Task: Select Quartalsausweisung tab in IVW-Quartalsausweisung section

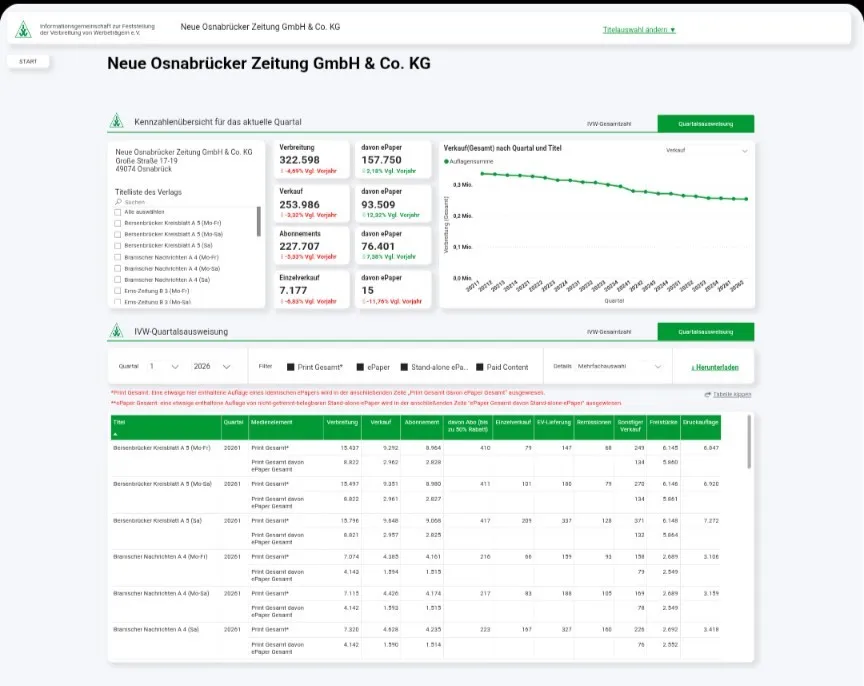Action: [705, 332]
